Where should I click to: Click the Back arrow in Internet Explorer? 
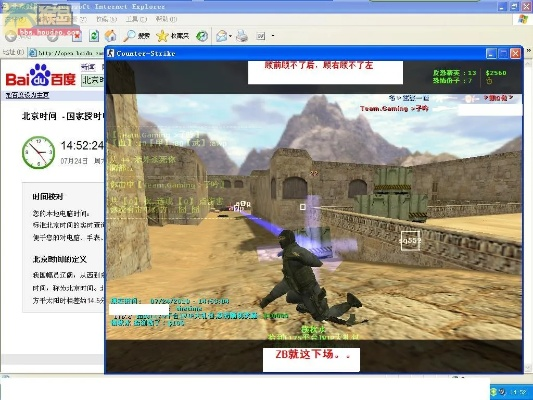pos(11,36)
